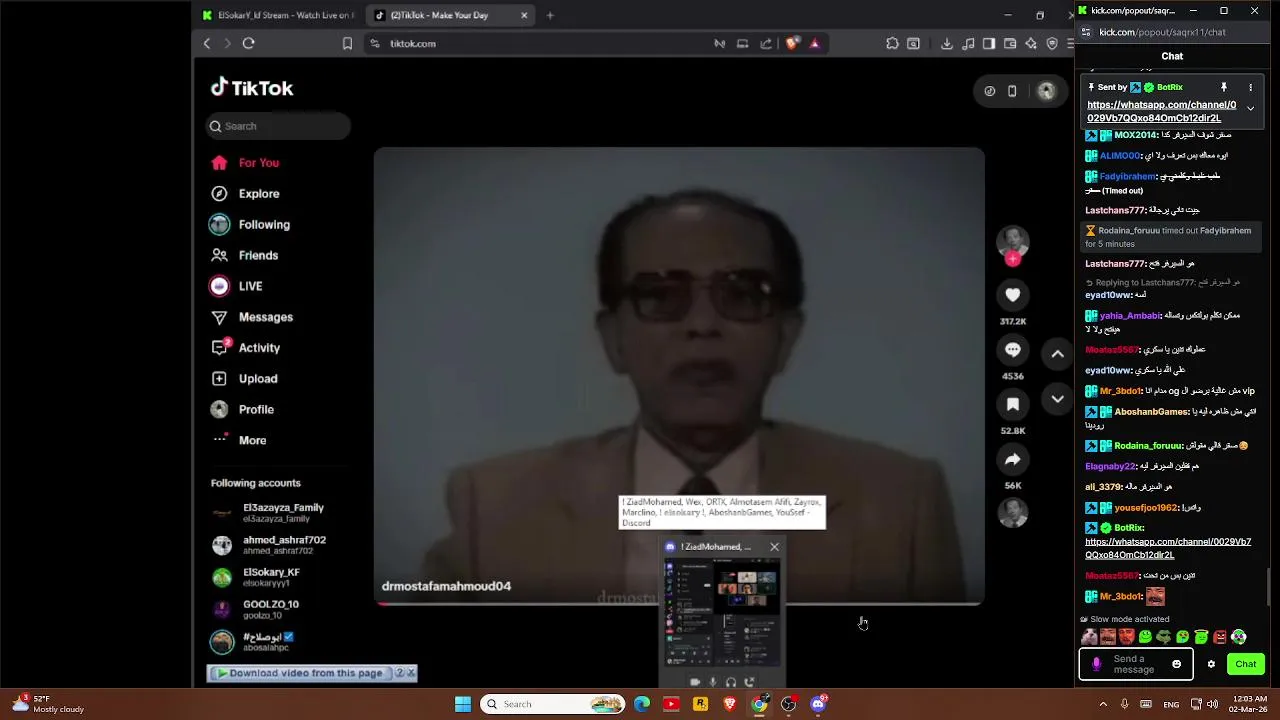Bookmark this page in the toolbar
This screenshot has width=1280, height=720.
click(347, 43)
